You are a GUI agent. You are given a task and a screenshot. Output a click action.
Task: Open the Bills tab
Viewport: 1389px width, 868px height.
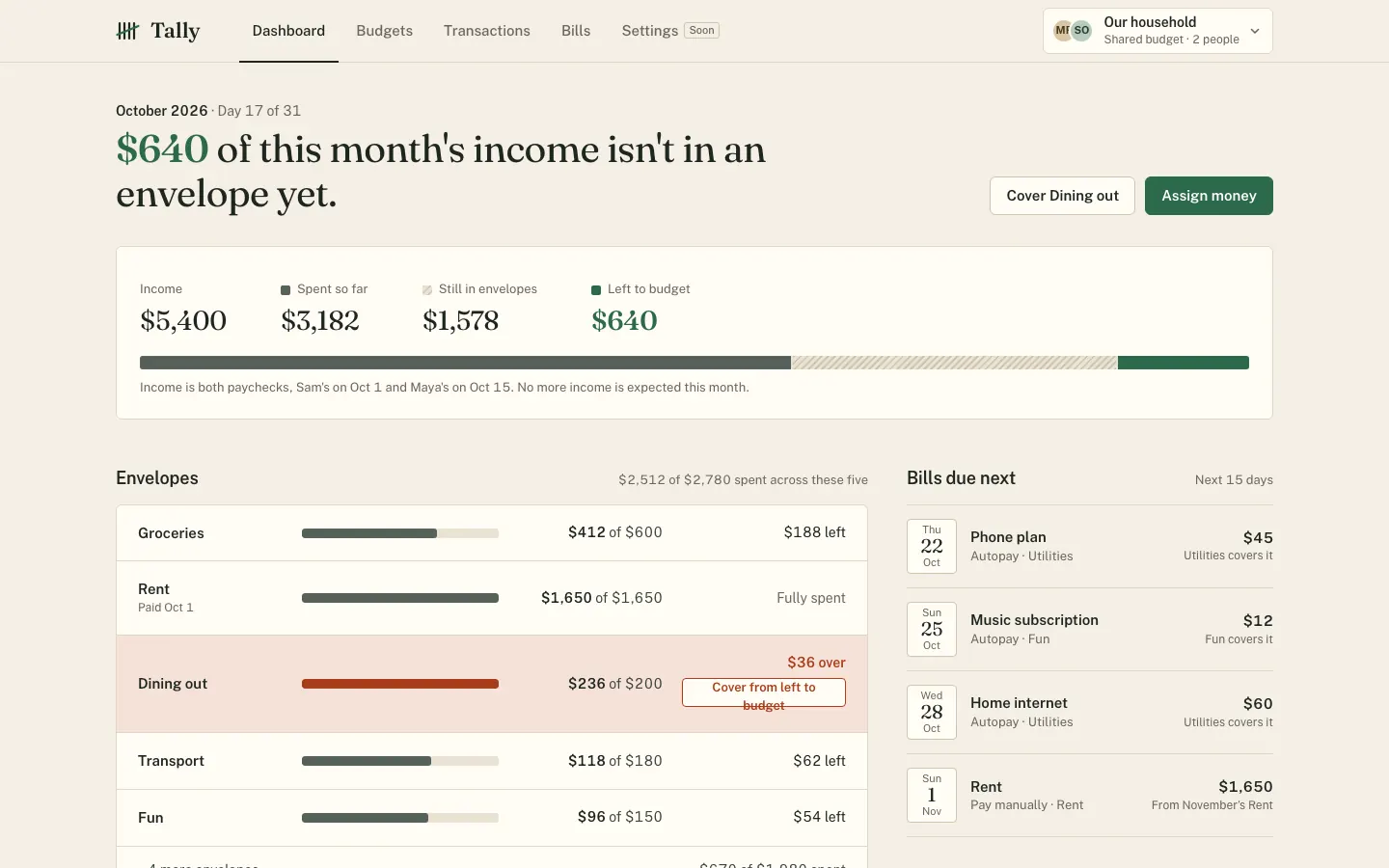click(x=576, y=31)
